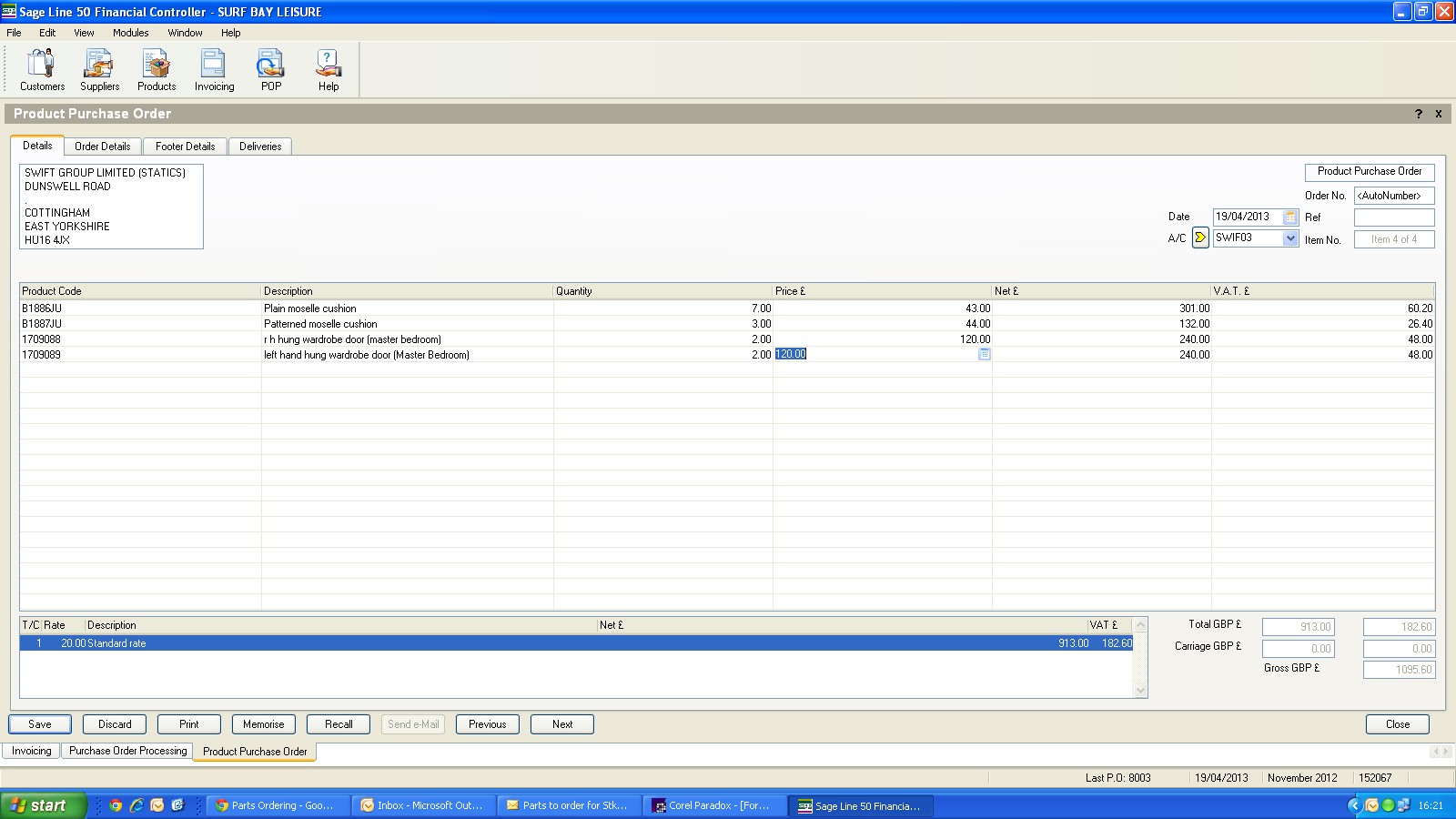Launch the POP toolbar icon

270,70
